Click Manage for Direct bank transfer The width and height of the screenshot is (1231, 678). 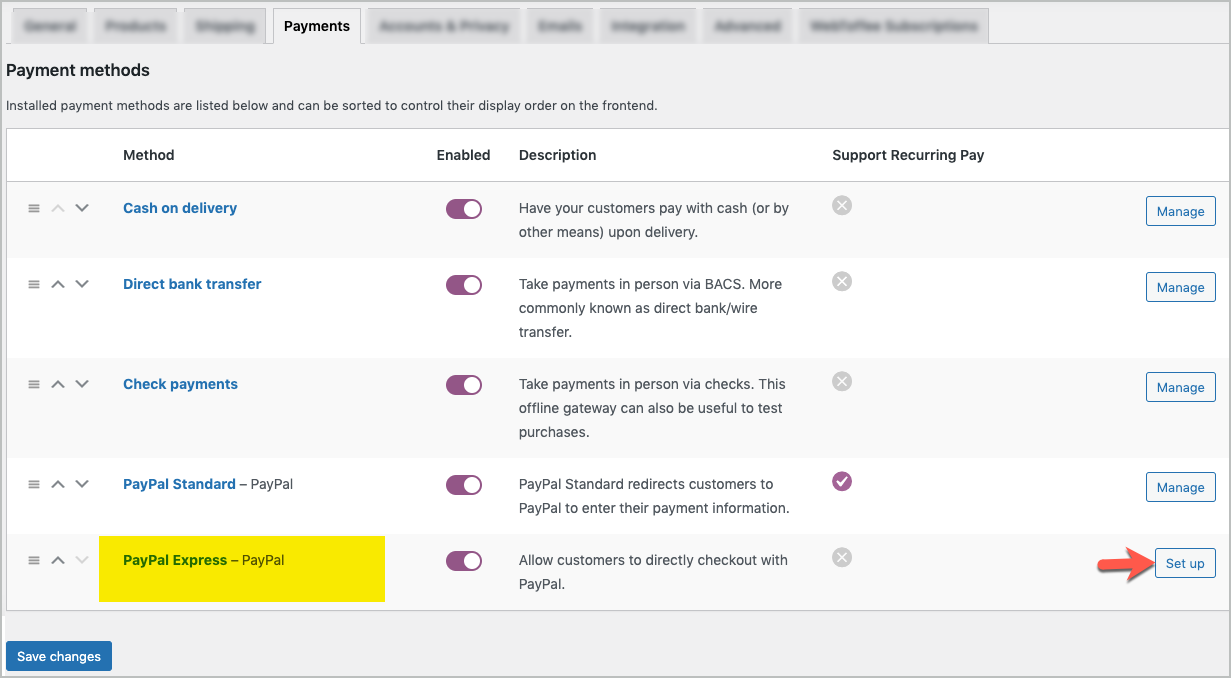[1180, 287]
